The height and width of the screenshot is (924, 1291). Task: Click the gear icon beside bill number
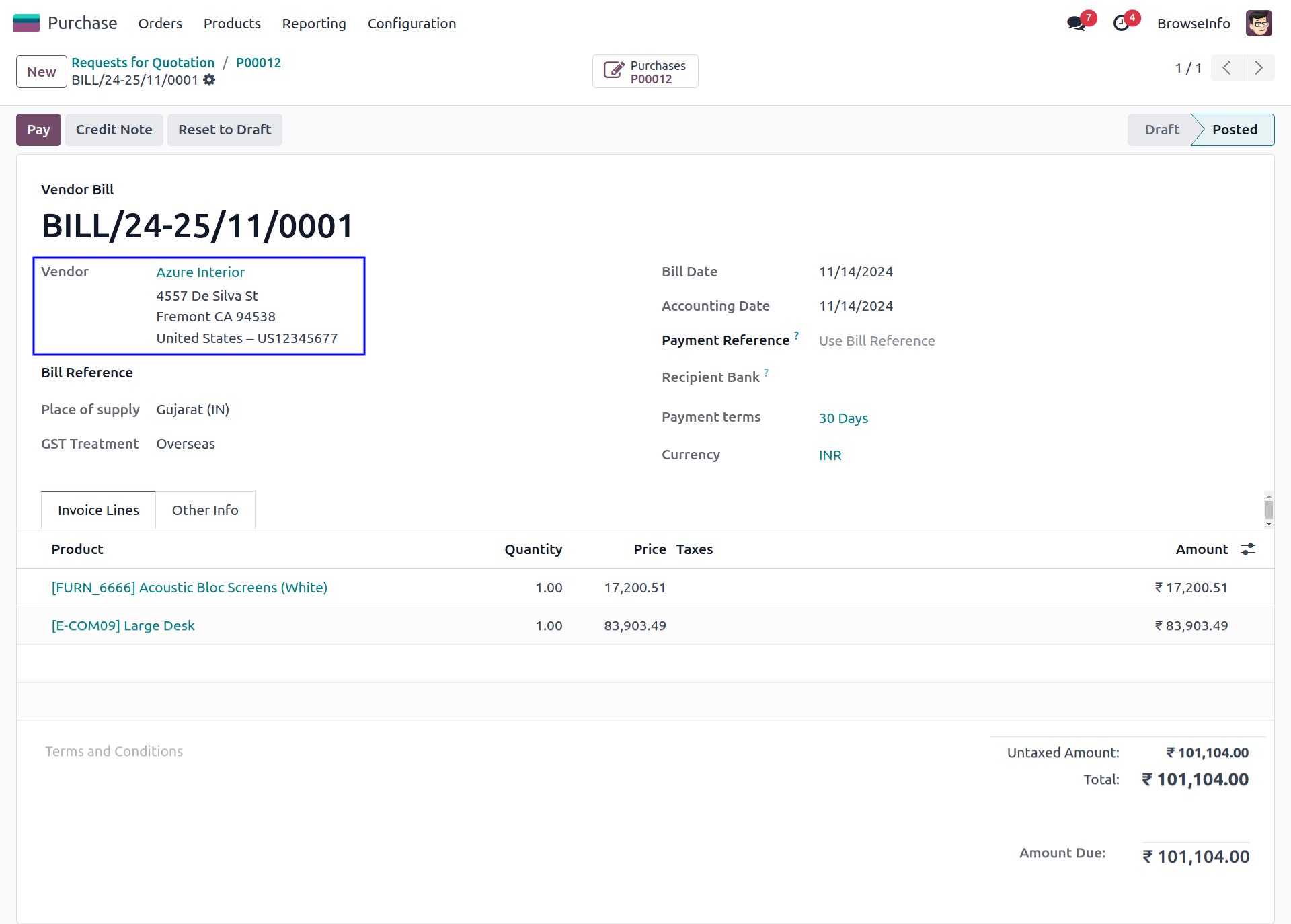point(209,80)
